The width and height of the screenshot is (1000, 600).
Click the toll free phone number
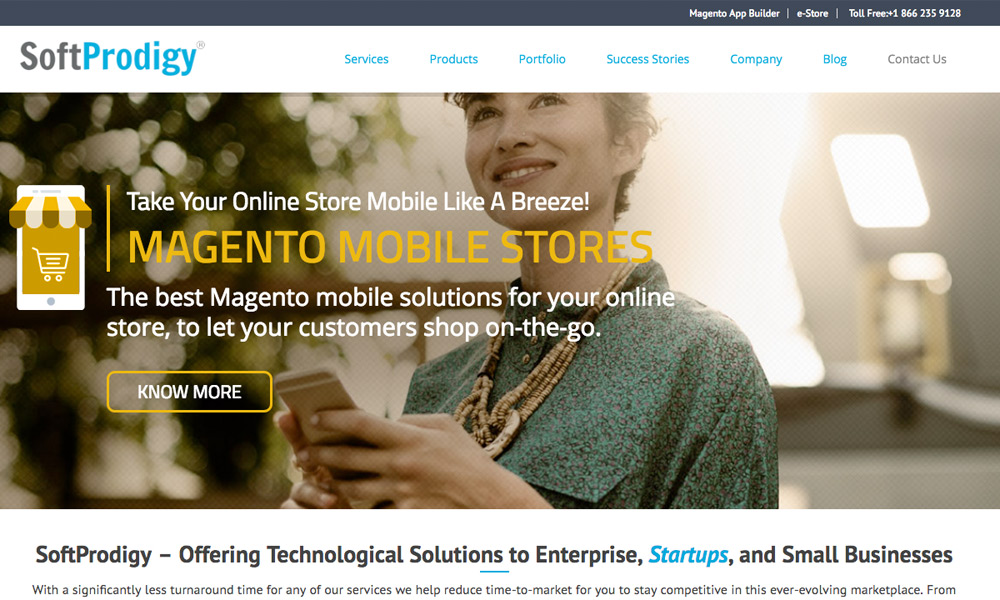pos(904,13)
